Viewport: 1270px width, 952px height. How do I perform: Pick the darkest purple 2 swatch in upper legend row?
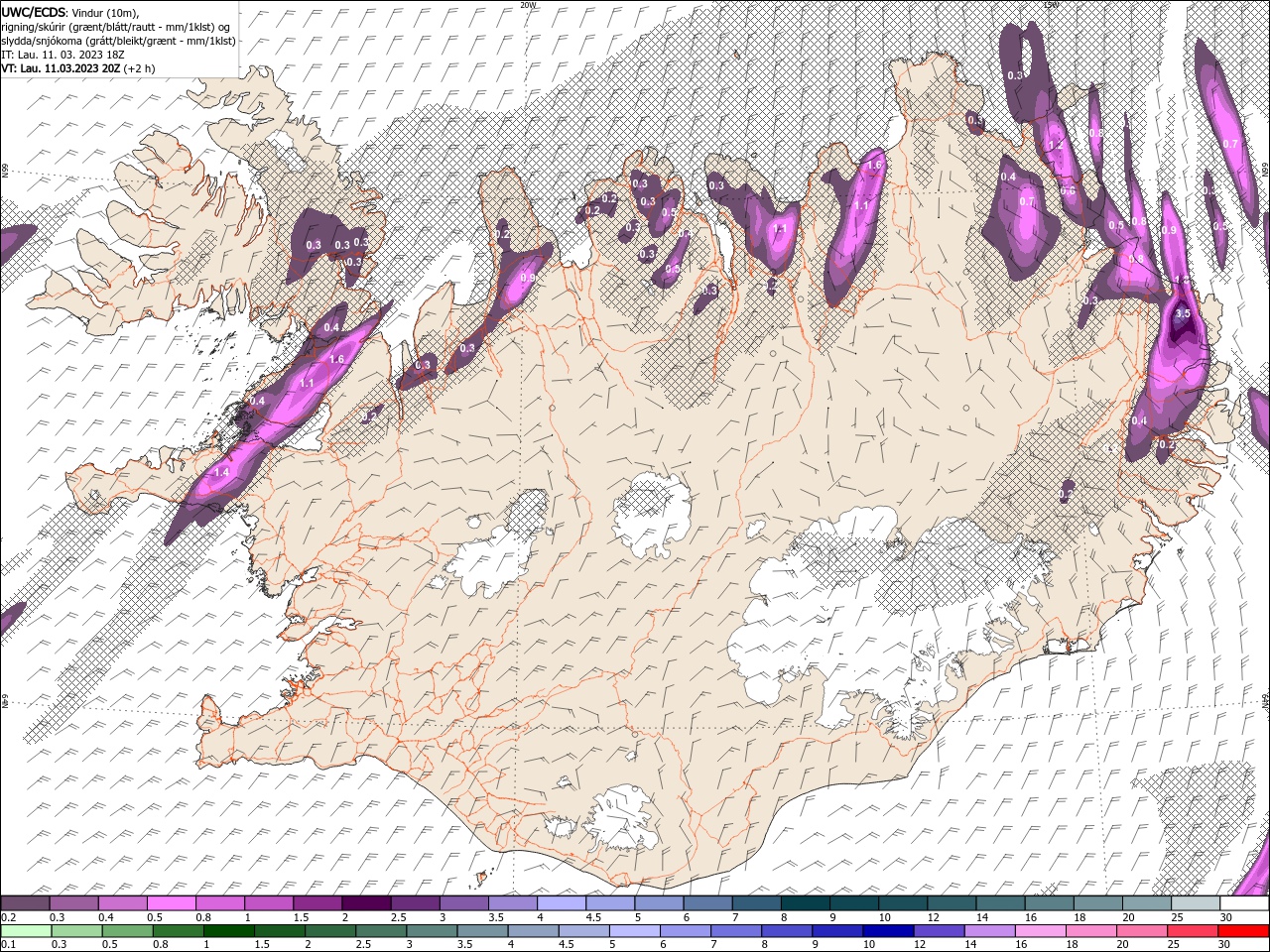pyautogui.click(x=365, y=903)
